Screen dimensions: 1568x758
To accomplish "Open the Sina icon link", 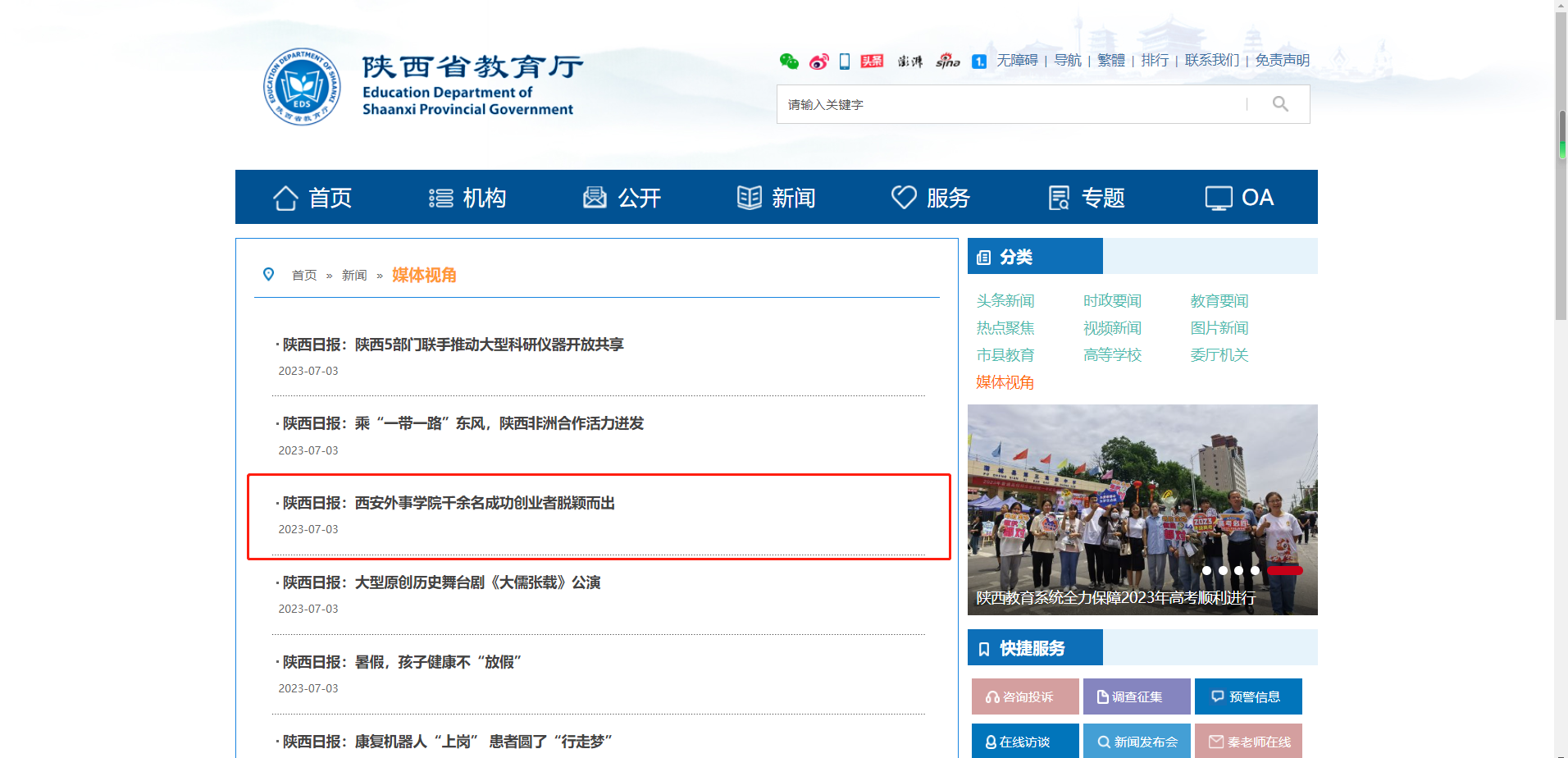I will click(x=948, y=61).
